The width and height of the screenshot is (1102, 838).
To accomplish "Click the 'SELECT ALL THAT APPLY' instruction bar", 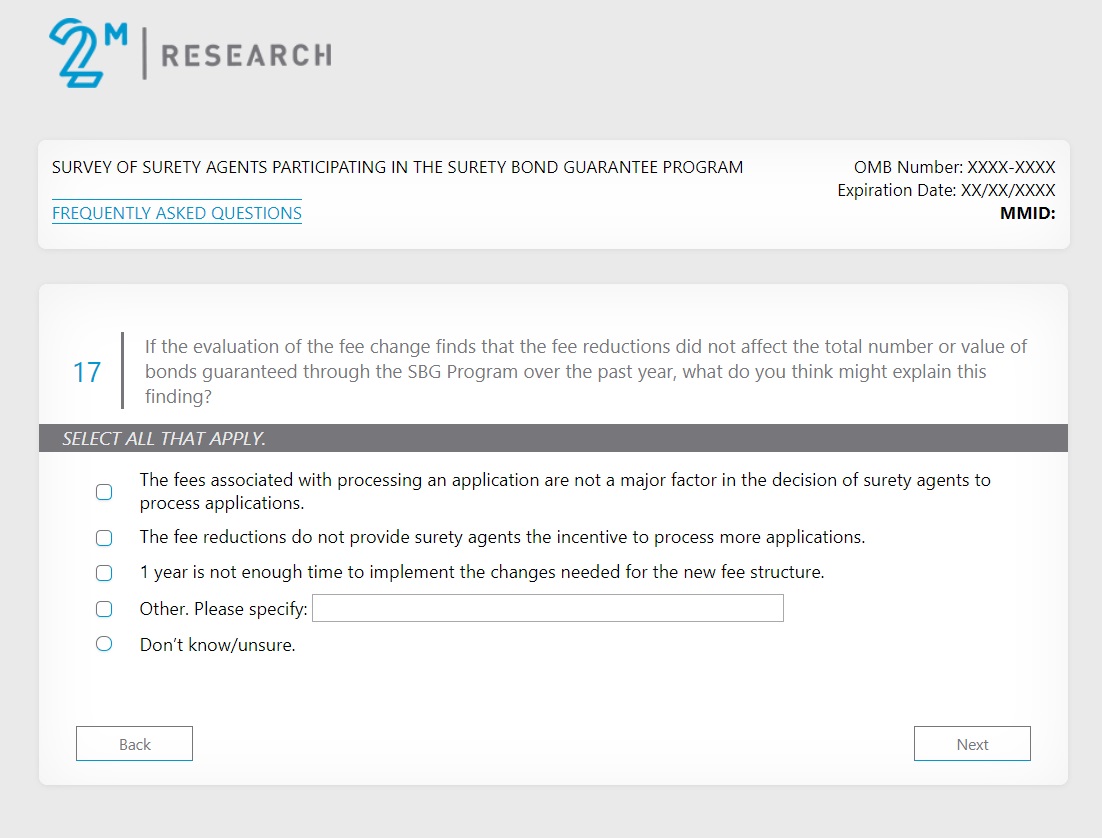I will click(x=553, y=438).
